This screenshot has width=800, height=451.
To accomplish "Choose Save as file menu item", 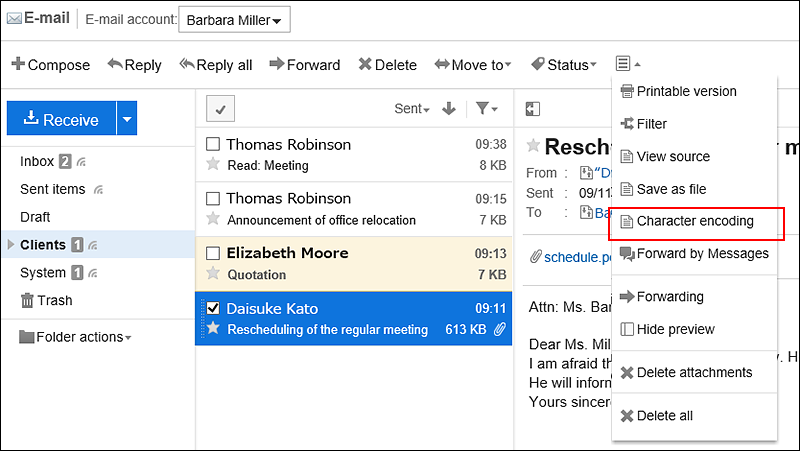I will pos(694,189).
